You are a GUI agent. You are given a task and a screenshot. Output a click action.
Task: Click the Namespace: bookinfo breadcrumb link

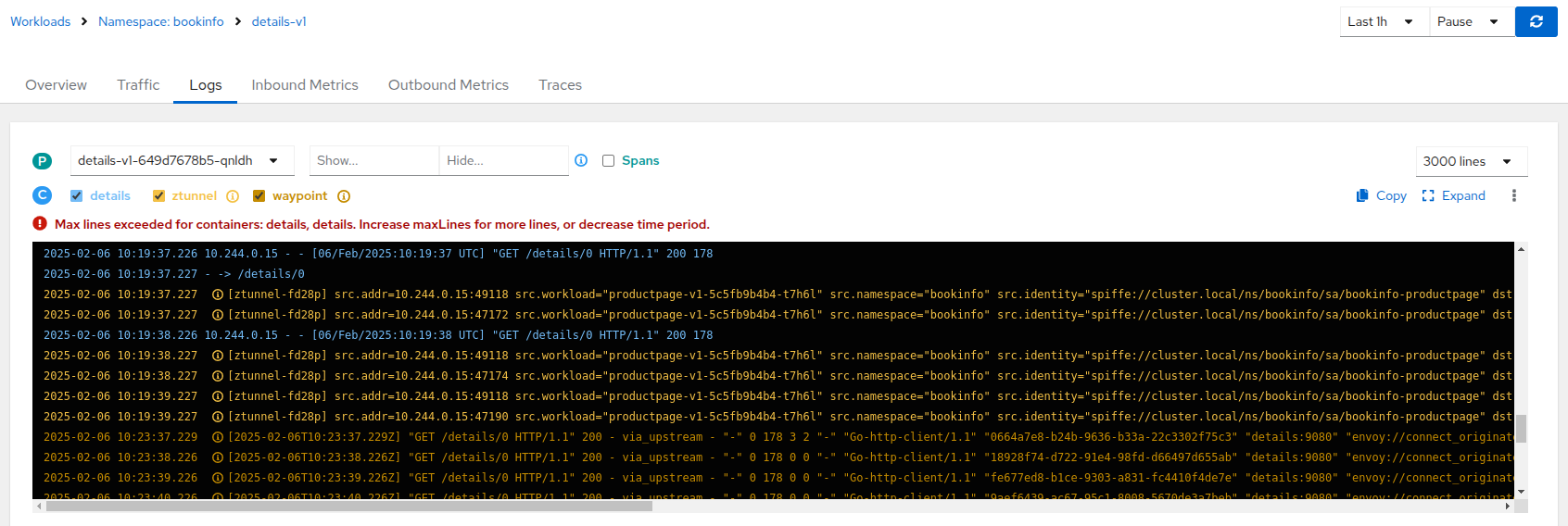click(x=160, y=21)
